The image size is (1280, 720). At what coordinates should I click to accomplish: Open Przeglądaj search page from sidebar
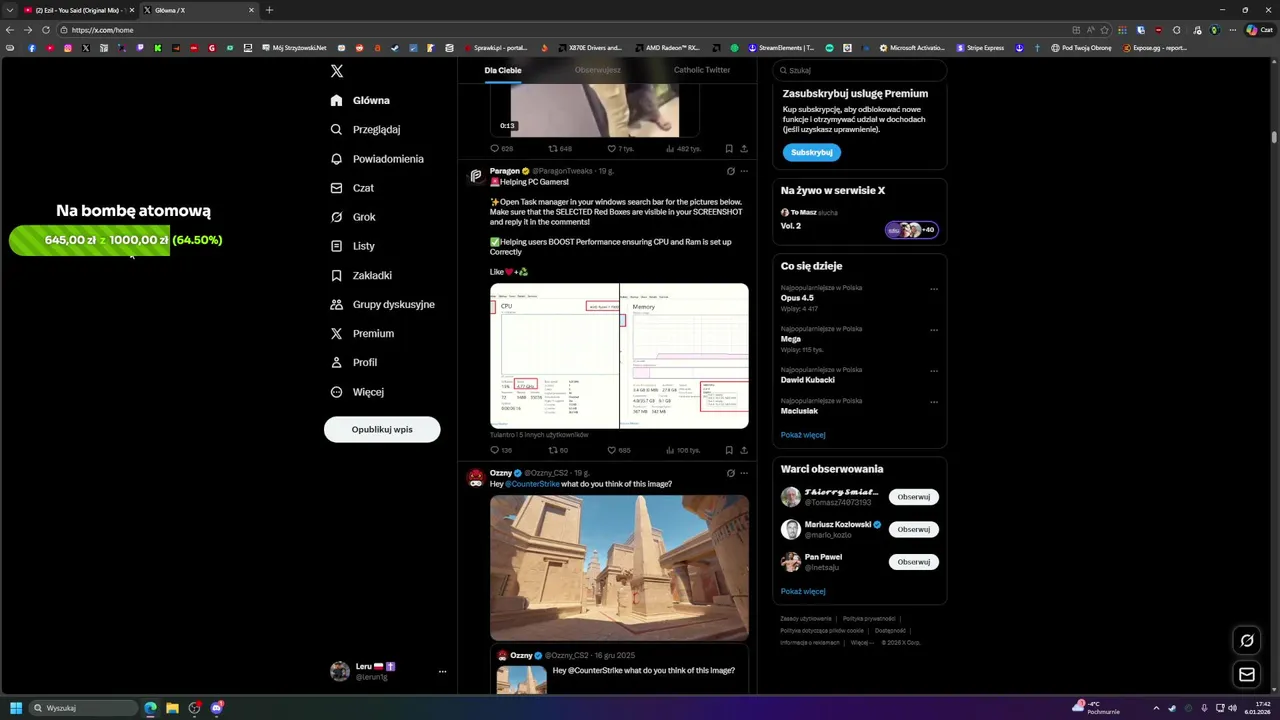tap(366, 129)
